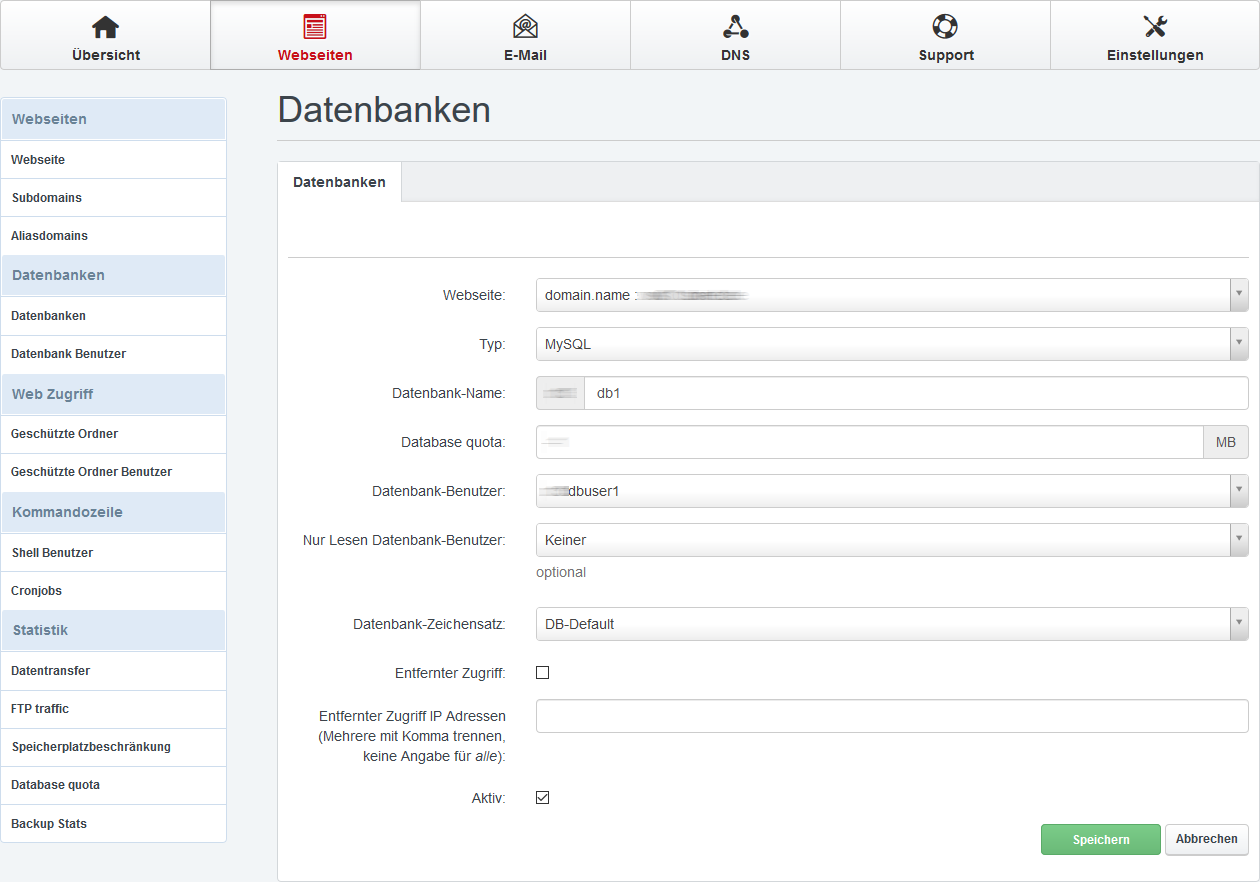Open Datenbank Benutzer in sidebar
This screenshot has width=1260, height=882.
coord(69,354)
